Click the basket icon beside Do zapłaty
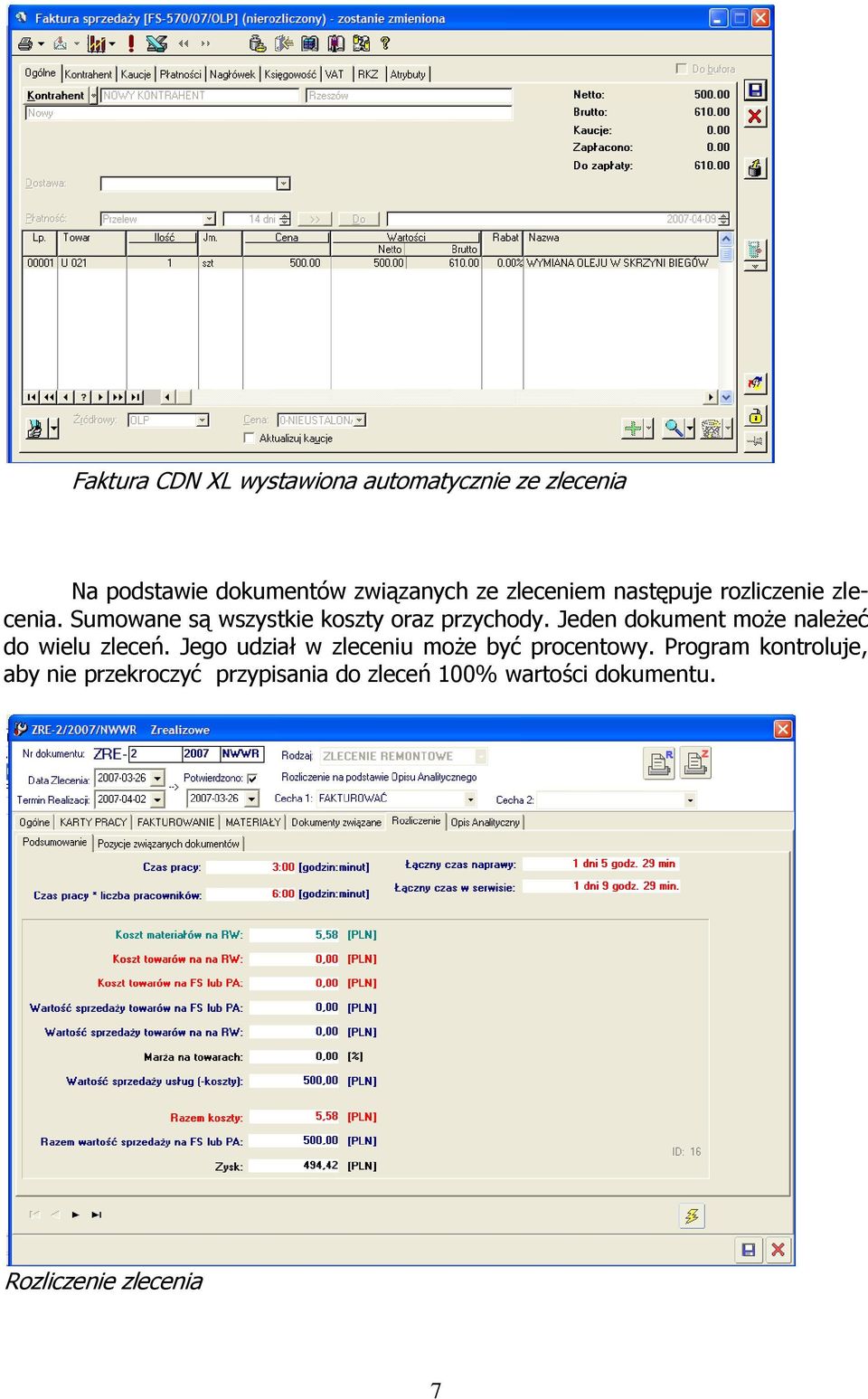Image resolution: width=868 pixels, height=1399 pixels. [755, 168]
